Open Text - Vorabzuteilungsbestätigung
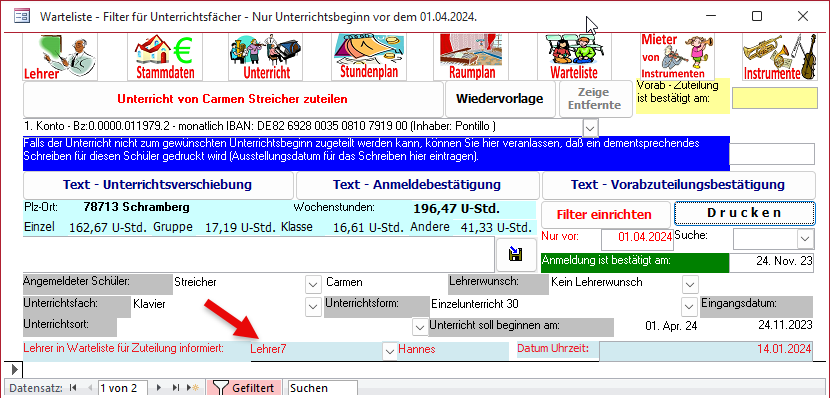830x398 pixels. pos(678,185)
